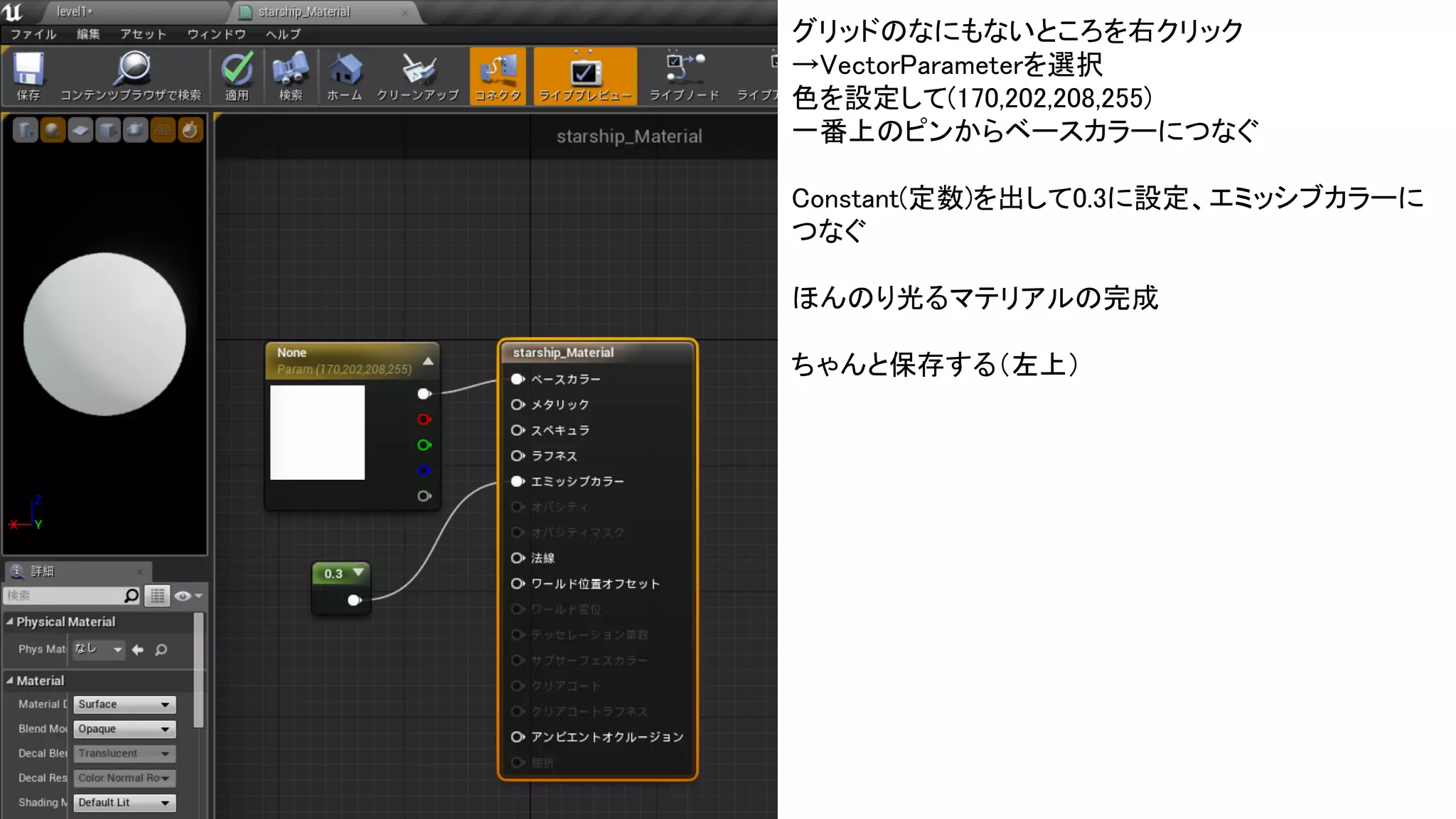Open the ファイル (File) menu
Viewport: 1456px width, 819px height.
pyautogui.click(x=33, y=34)
